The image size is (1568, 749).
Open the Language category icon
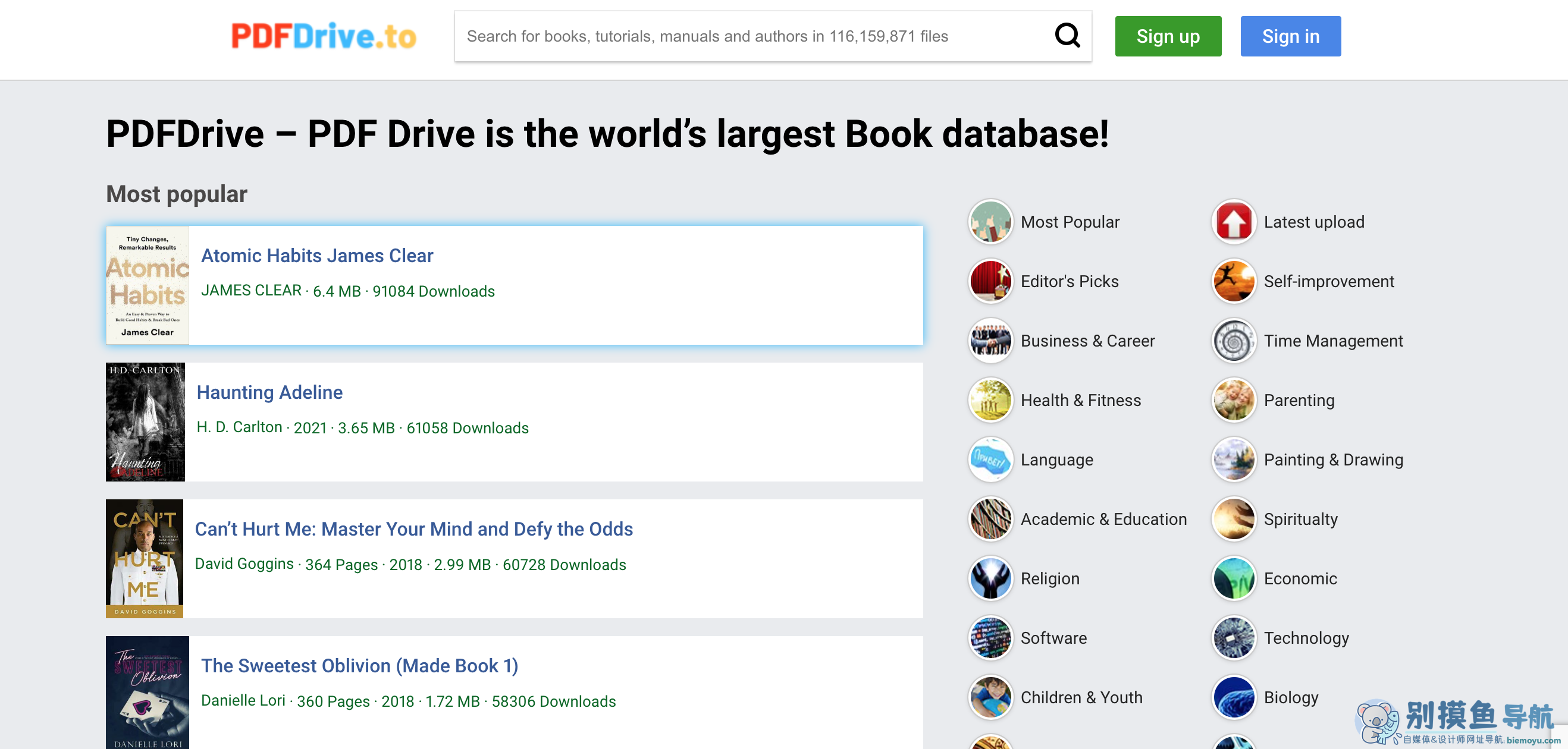[x=990, y=460]
